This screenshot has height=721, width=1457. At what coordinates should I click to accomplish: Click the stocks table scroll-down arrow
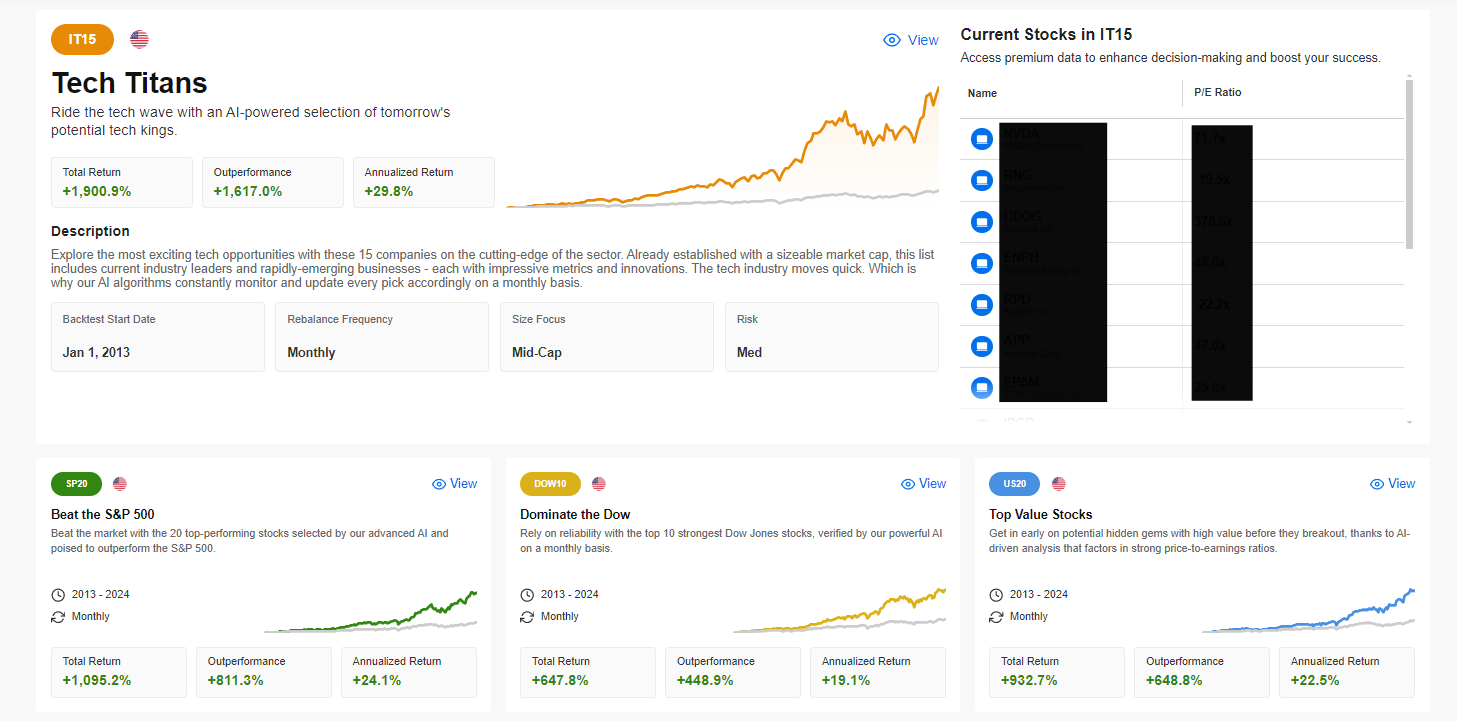coord(1409,423)
